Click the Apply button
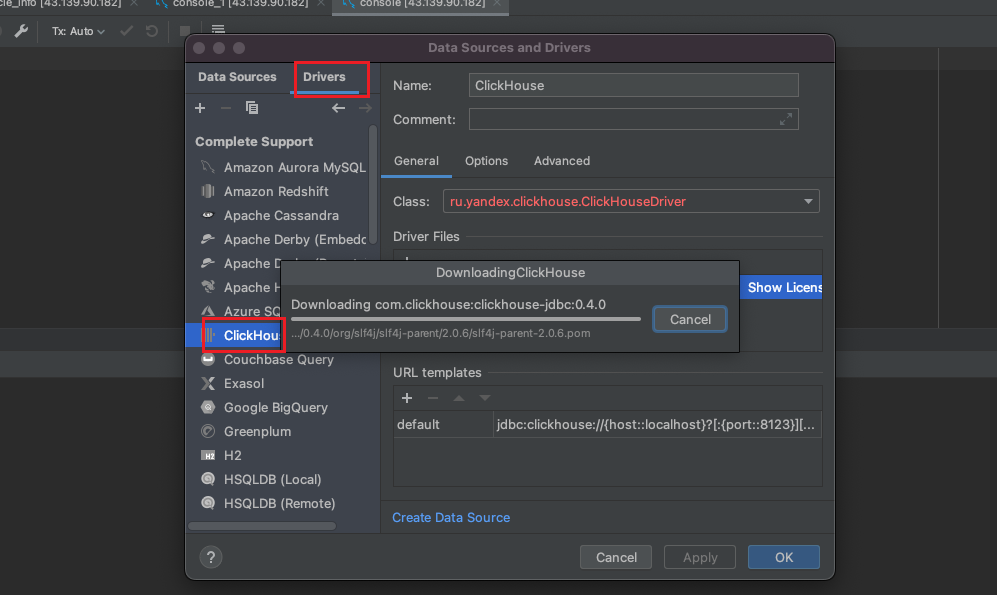This screenshot has width=997, height=595. pos(700,557)
